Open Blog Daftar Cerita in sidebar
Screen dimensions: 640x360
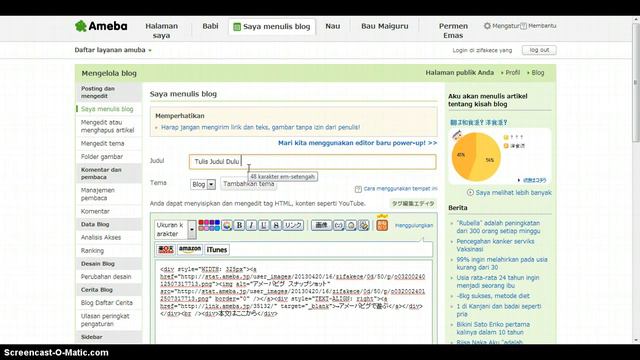coord(107,302)
